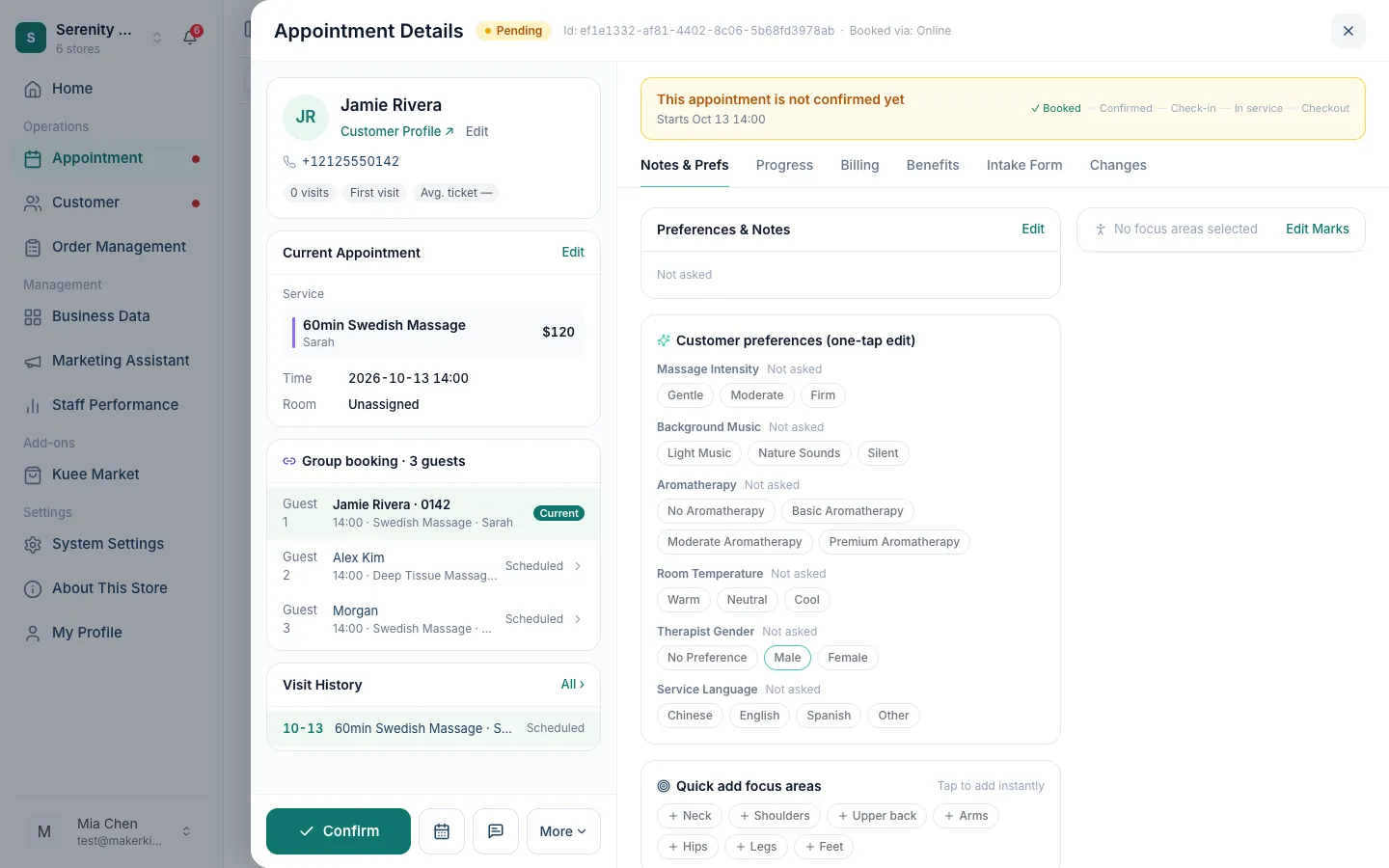The image size is (1389, 868).
Task: Open Alex Kim guest appointment chevron
Action: [578, 566]
